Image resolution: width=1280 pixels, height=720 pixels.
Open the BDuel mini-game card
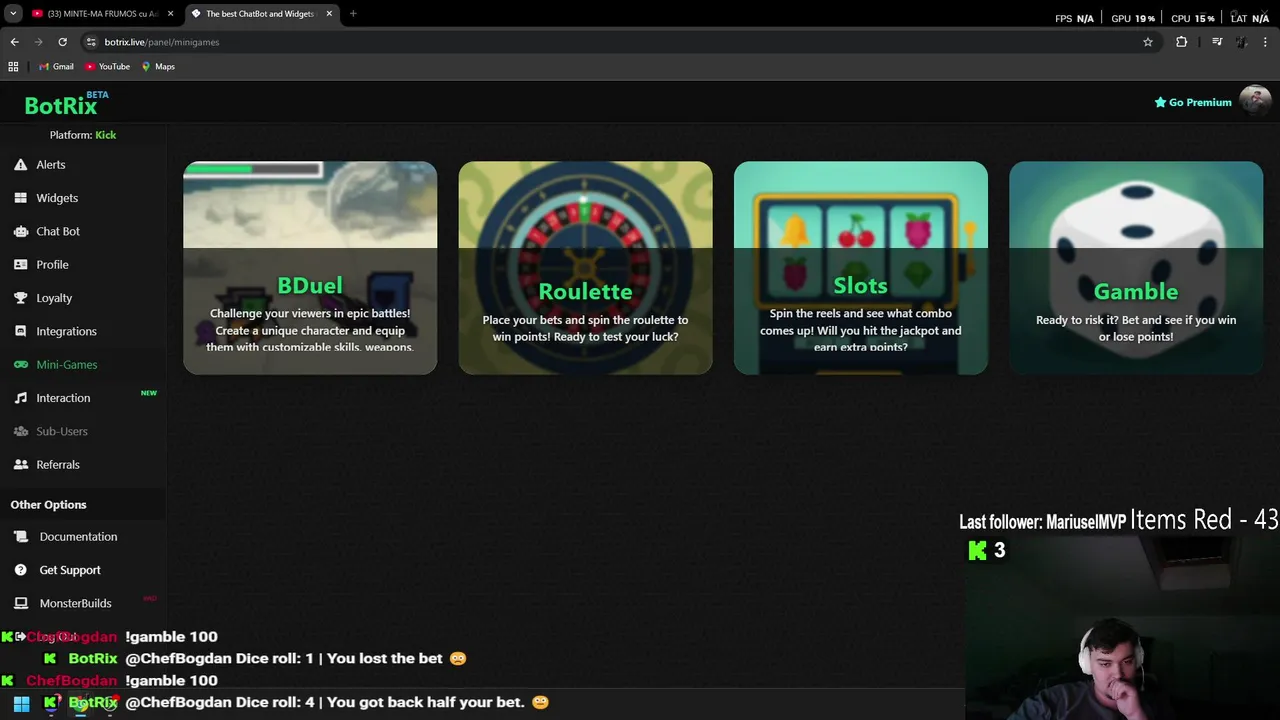310,268
